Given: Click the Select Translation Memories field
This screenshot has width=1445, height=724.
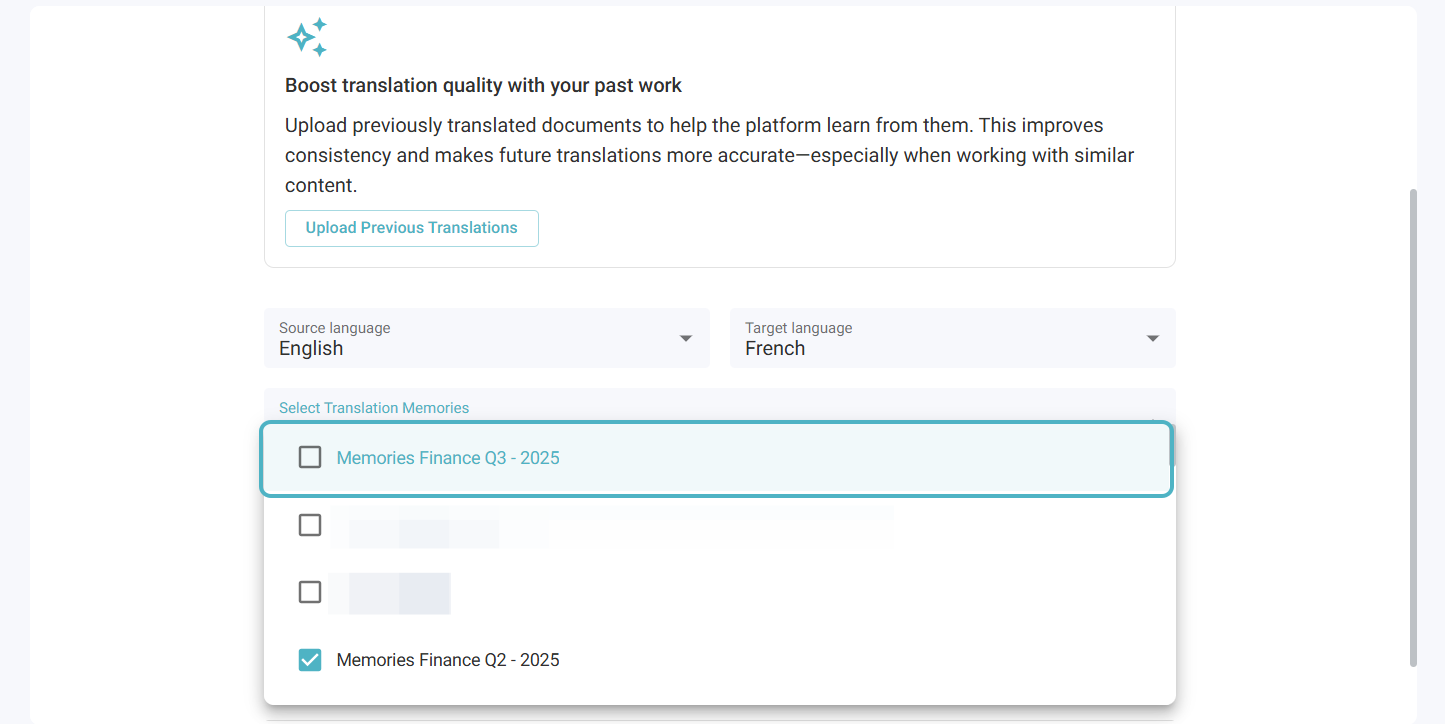Looking at the screenshot, I should (x=374, y=408).
